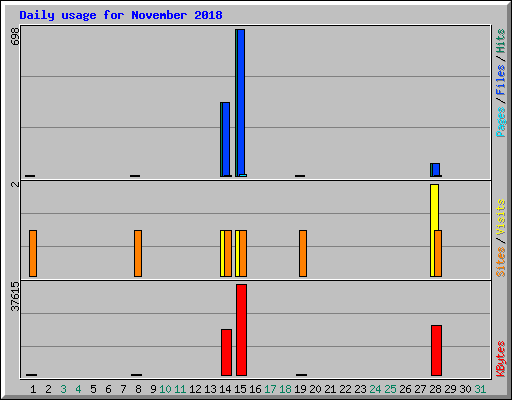512x400 pixels.
Task: Click the 'Visits' legend label
Action: (501, 217)
